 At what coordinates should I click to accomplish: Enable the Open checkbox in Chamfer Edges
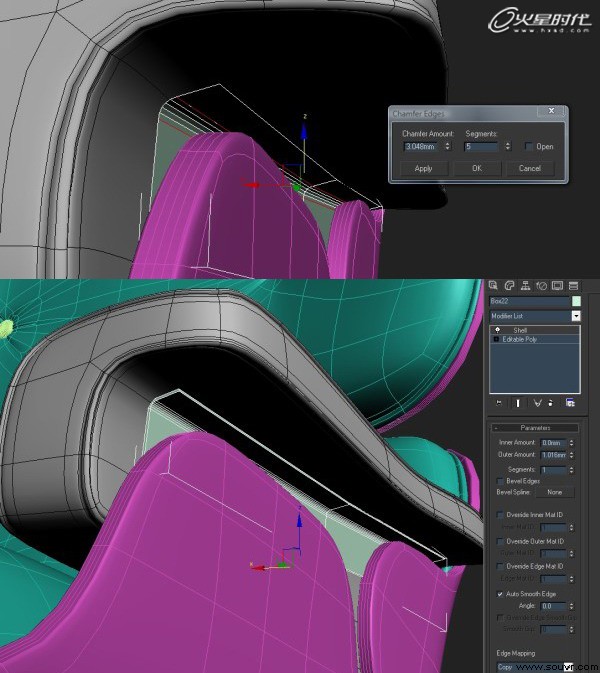(x=529, y=146)
